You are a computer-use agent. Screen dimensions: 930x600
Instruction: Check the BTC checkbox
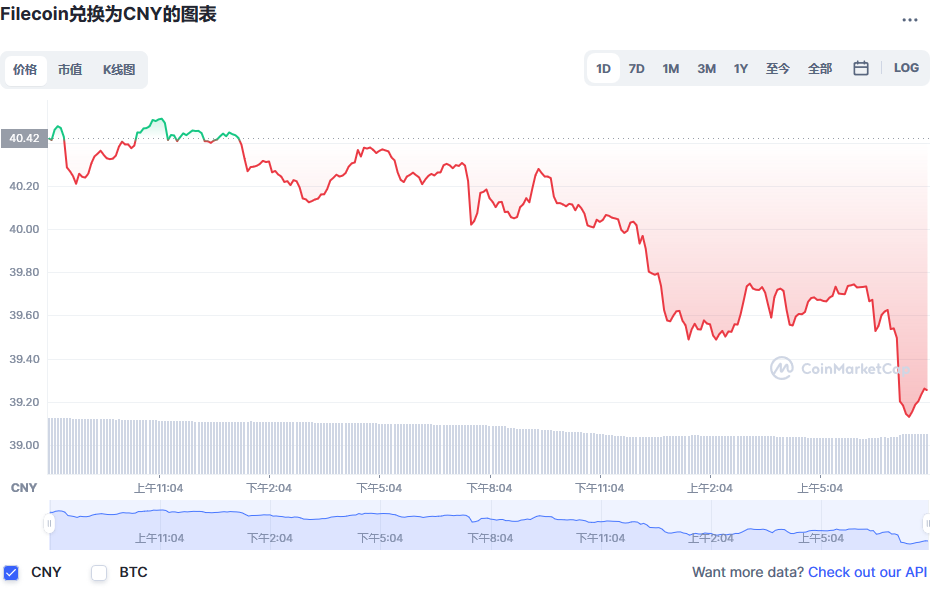(99, 573)
